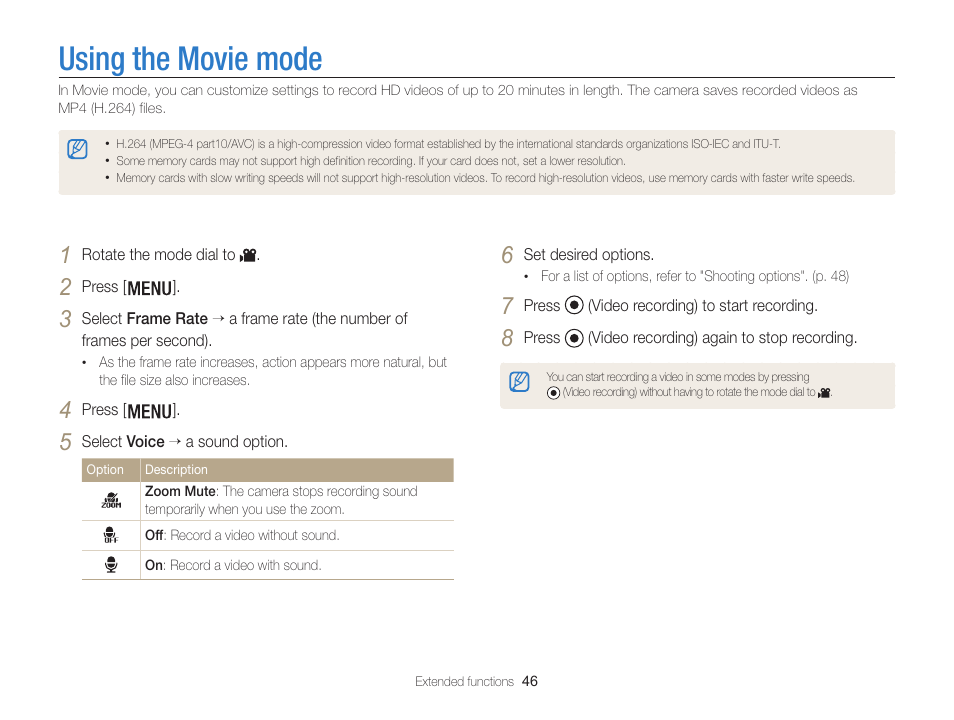Click step number 7
The height and width of the screenshot is (720, 954).
point(507,306)
